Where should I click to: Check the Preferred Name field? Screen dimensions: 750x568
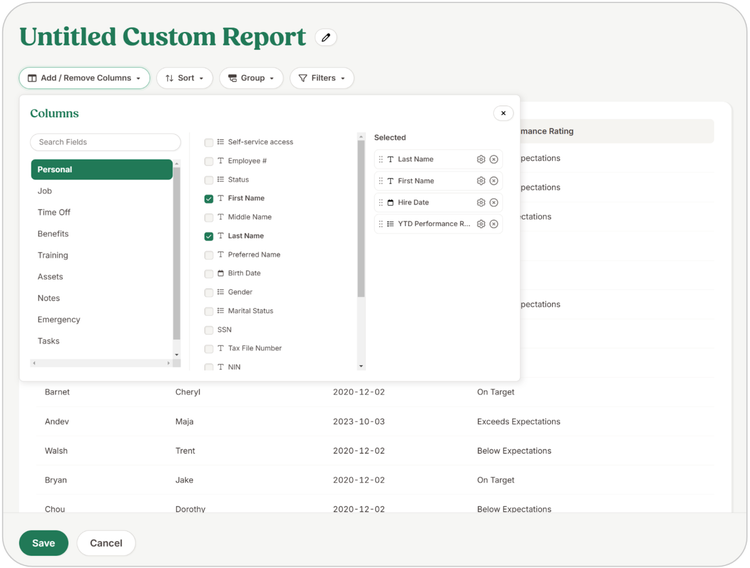tap(209, 255)
